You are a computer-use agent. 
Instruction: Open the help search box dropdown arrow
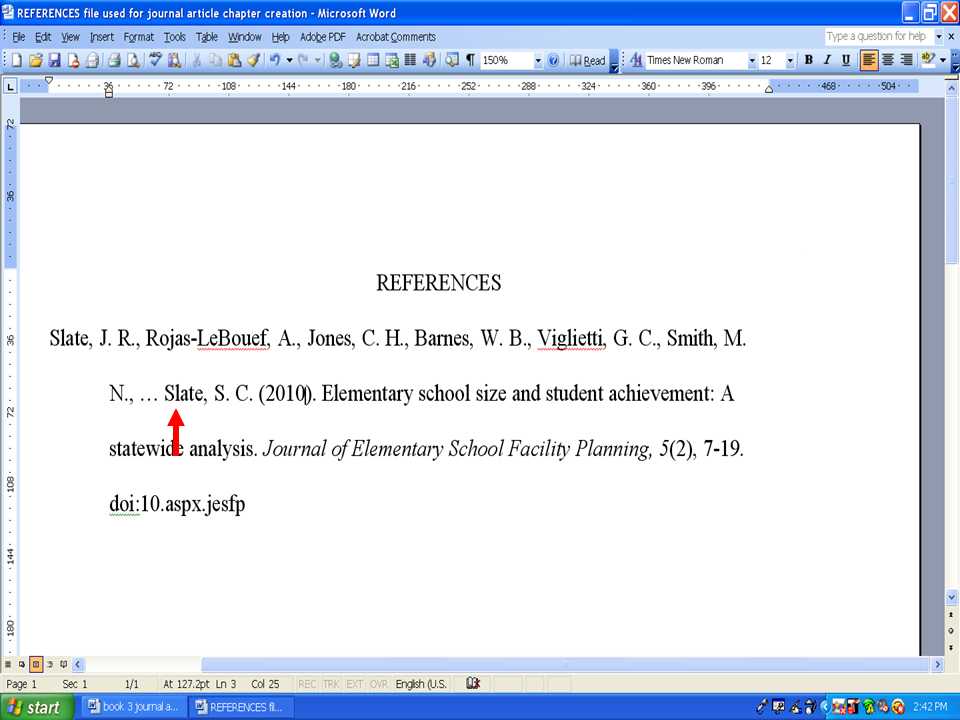click(x=939, y=37)
